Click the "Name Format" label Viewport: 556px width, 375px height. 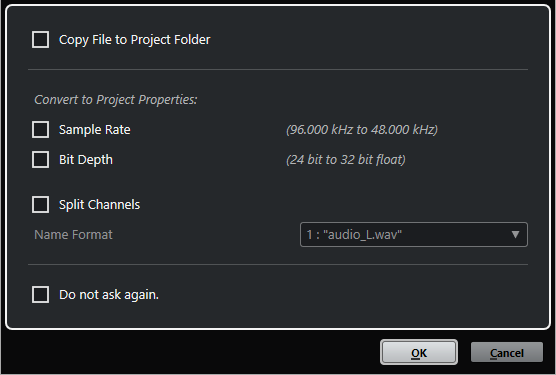(x=73, y=235)
